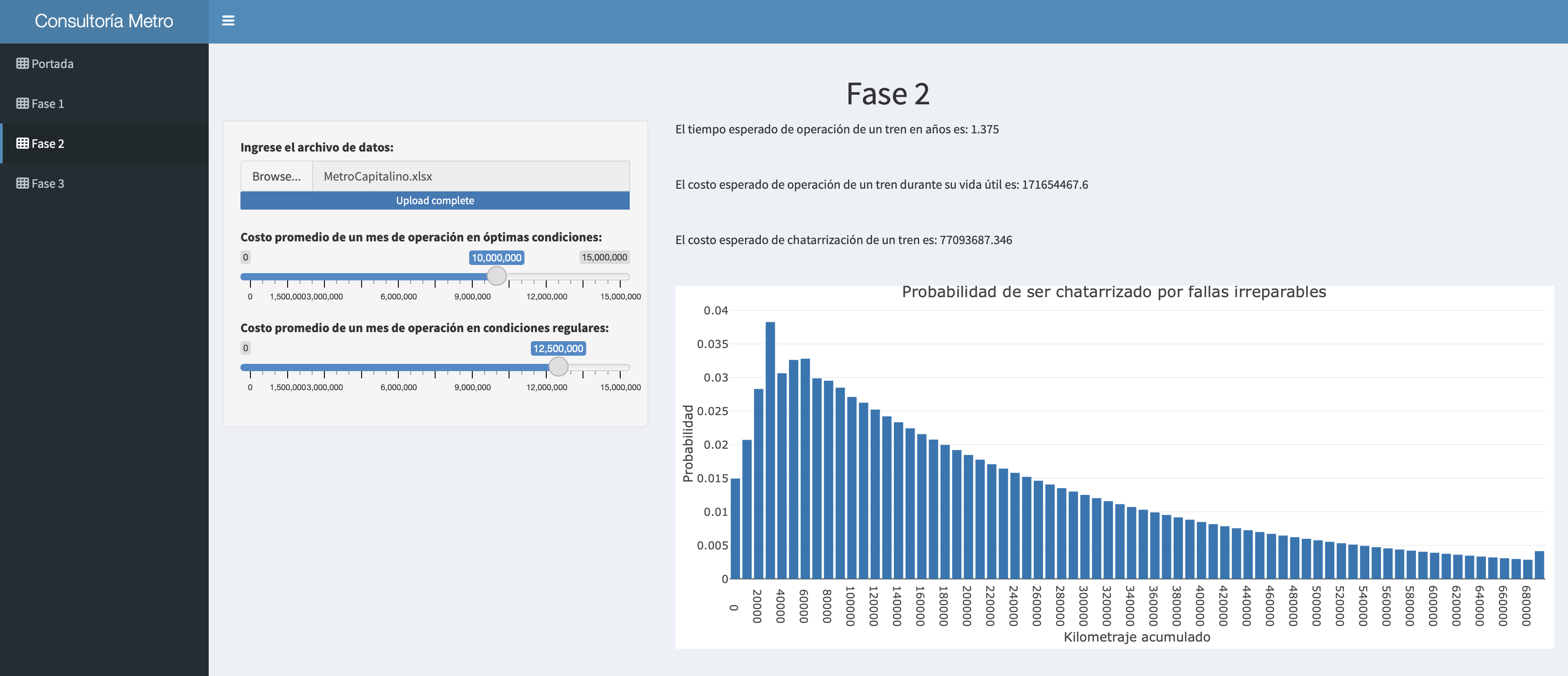Click the table icon next to Portada
This screenshot has width=1568, height=676.
pos(23,63)
